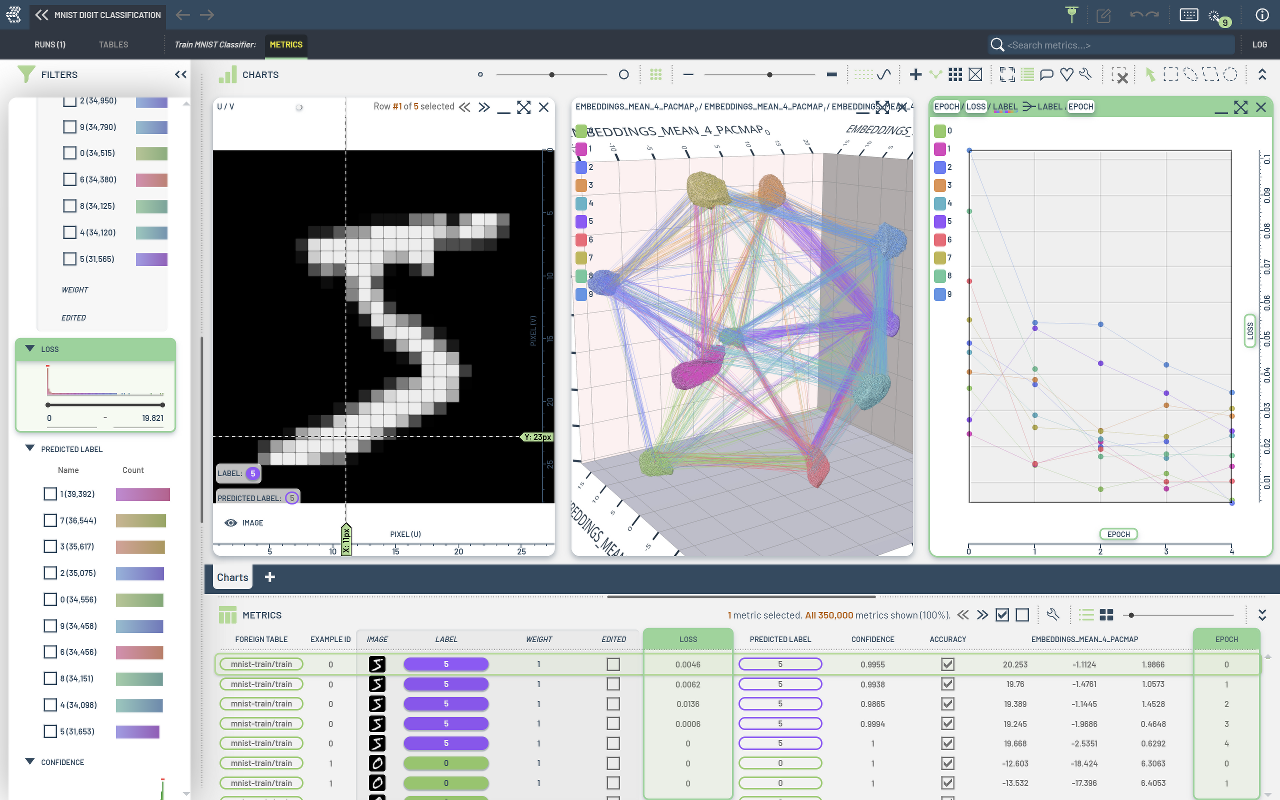This screenshot has width=1280, height=800.
Task: Switch metrics table to grid view
Action: pos(1107,615)
